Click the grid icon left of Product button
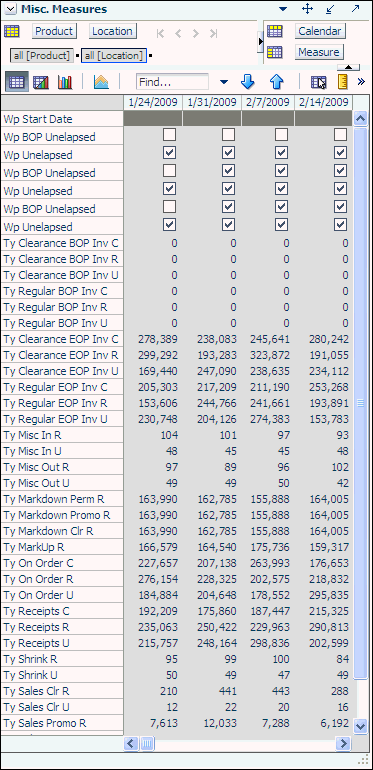Viewport: 373px width, 770px height. (x=12, y=31)
